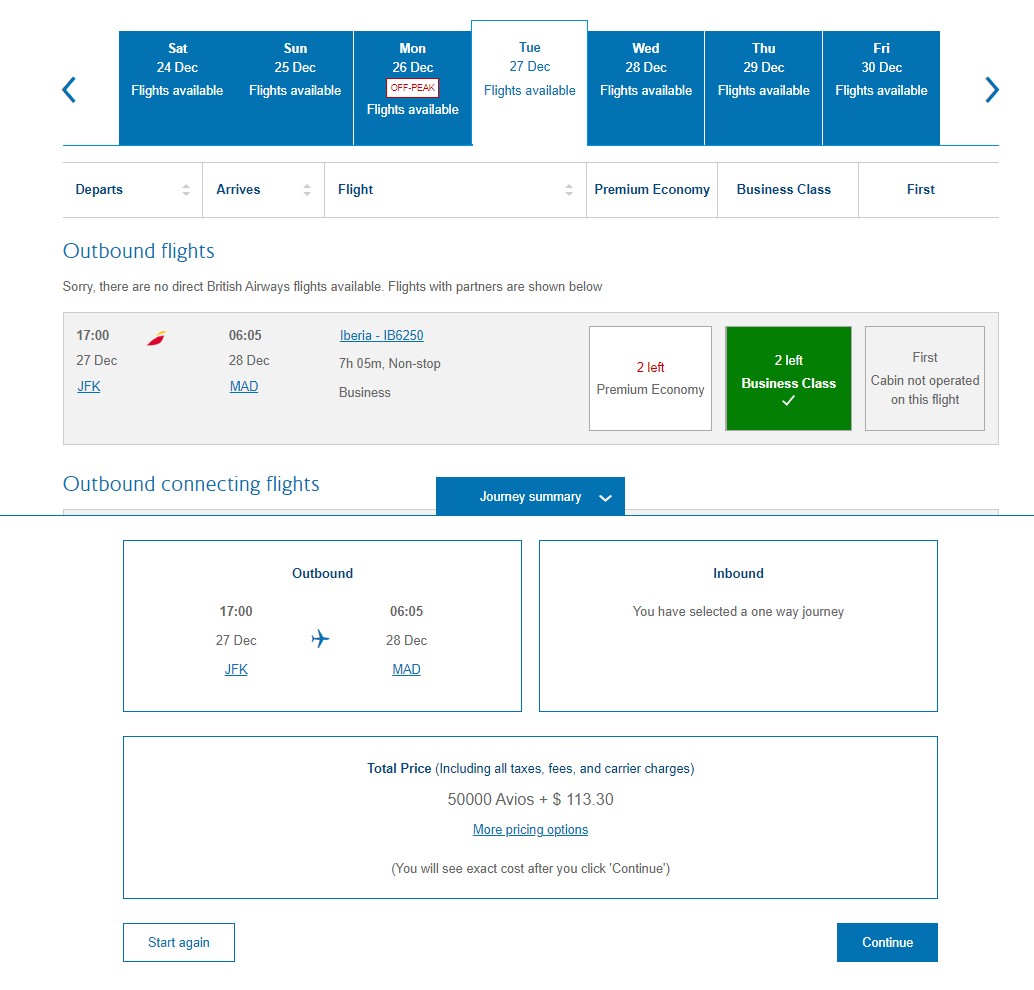Click the Outbound flights heading
The height and width of the screenshot is (990, 1034).
click(x=138, y=251)
